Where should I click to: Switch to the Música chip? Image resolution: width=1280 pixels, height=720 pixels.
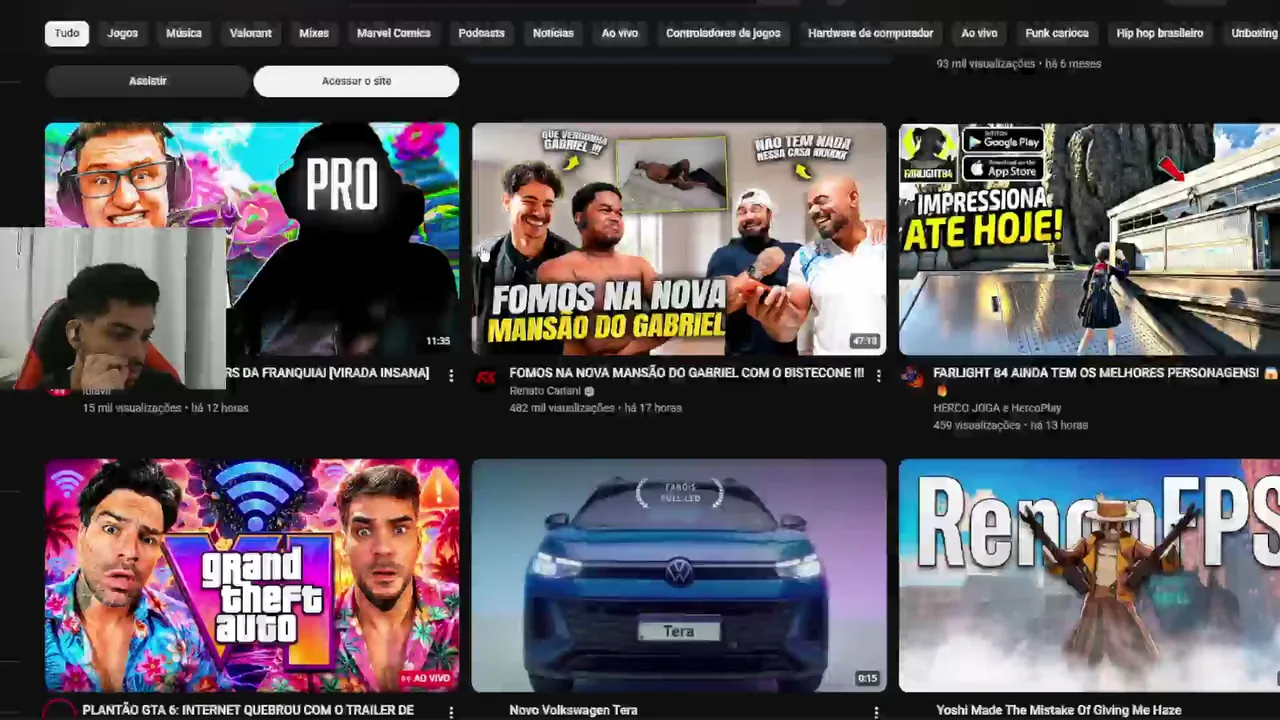[184, 33]
